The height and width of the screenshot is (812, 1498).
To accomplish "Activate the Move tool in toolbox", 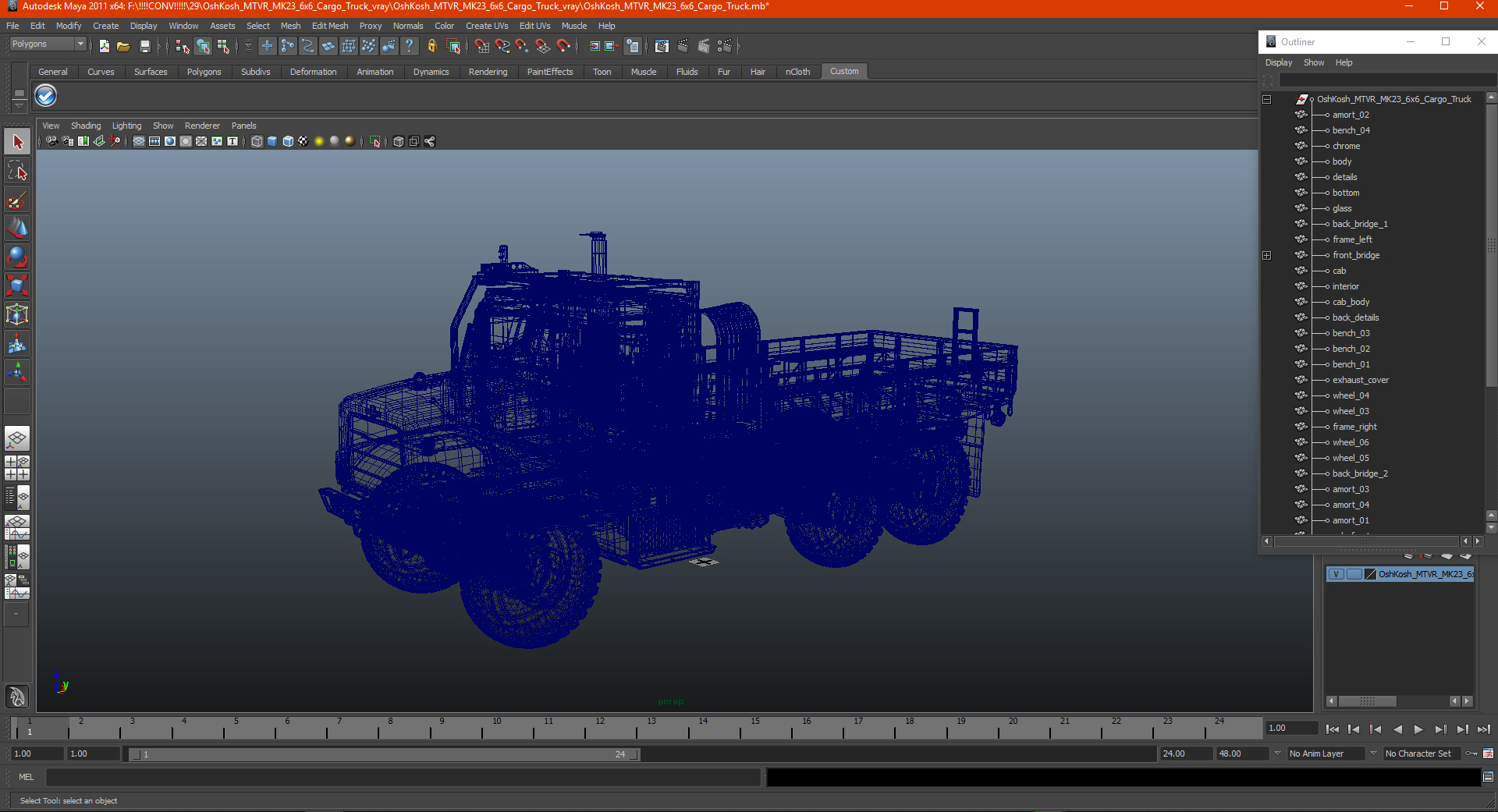I will pos(17,229).
